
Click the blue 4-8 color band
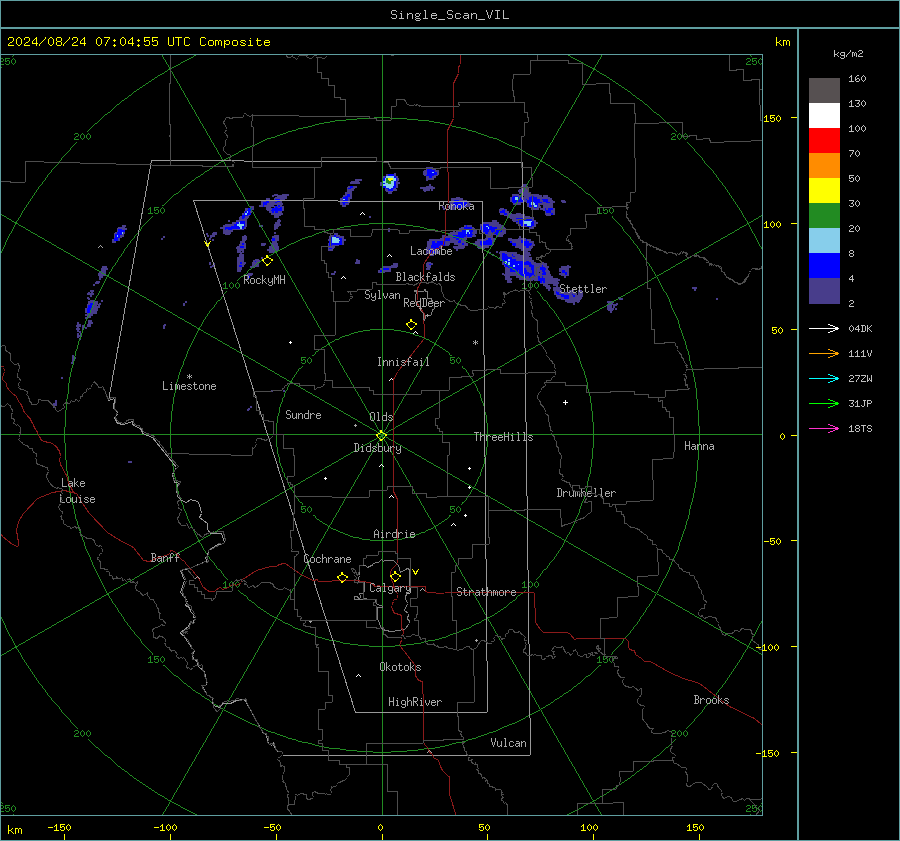(824, 266)
